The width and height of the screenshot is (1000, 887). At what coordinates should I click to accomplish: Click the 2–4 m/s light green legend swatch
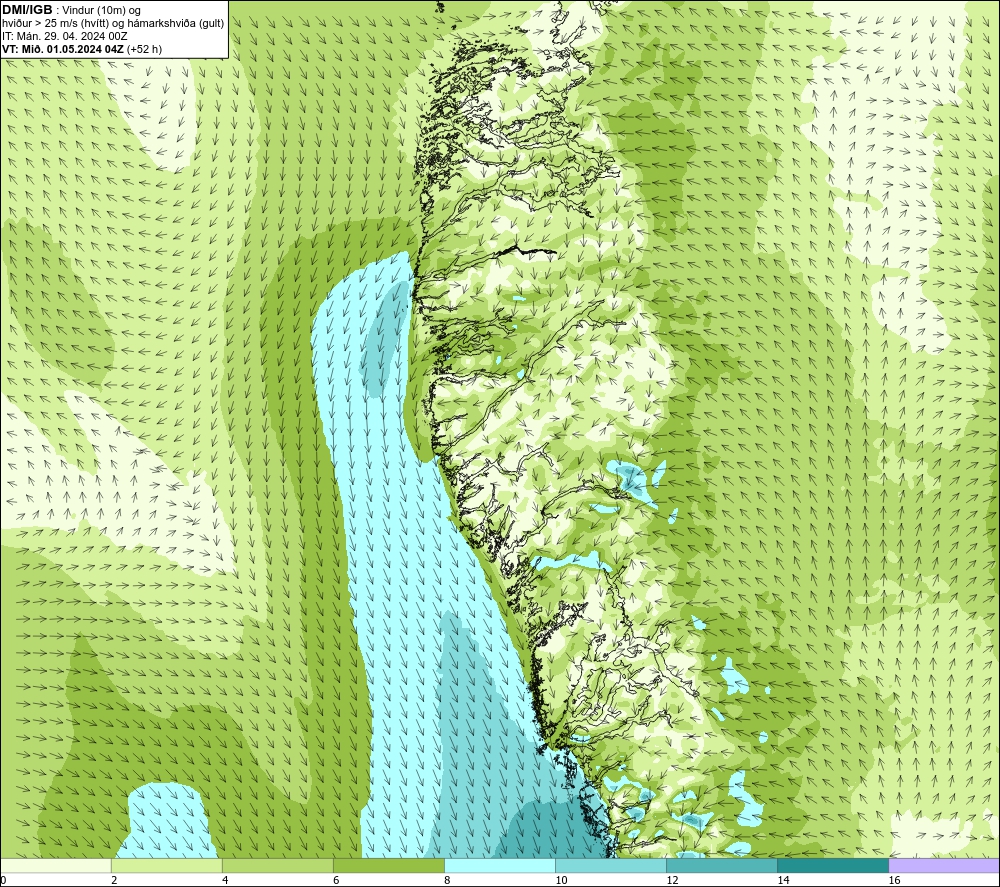(x=167, y=866)
